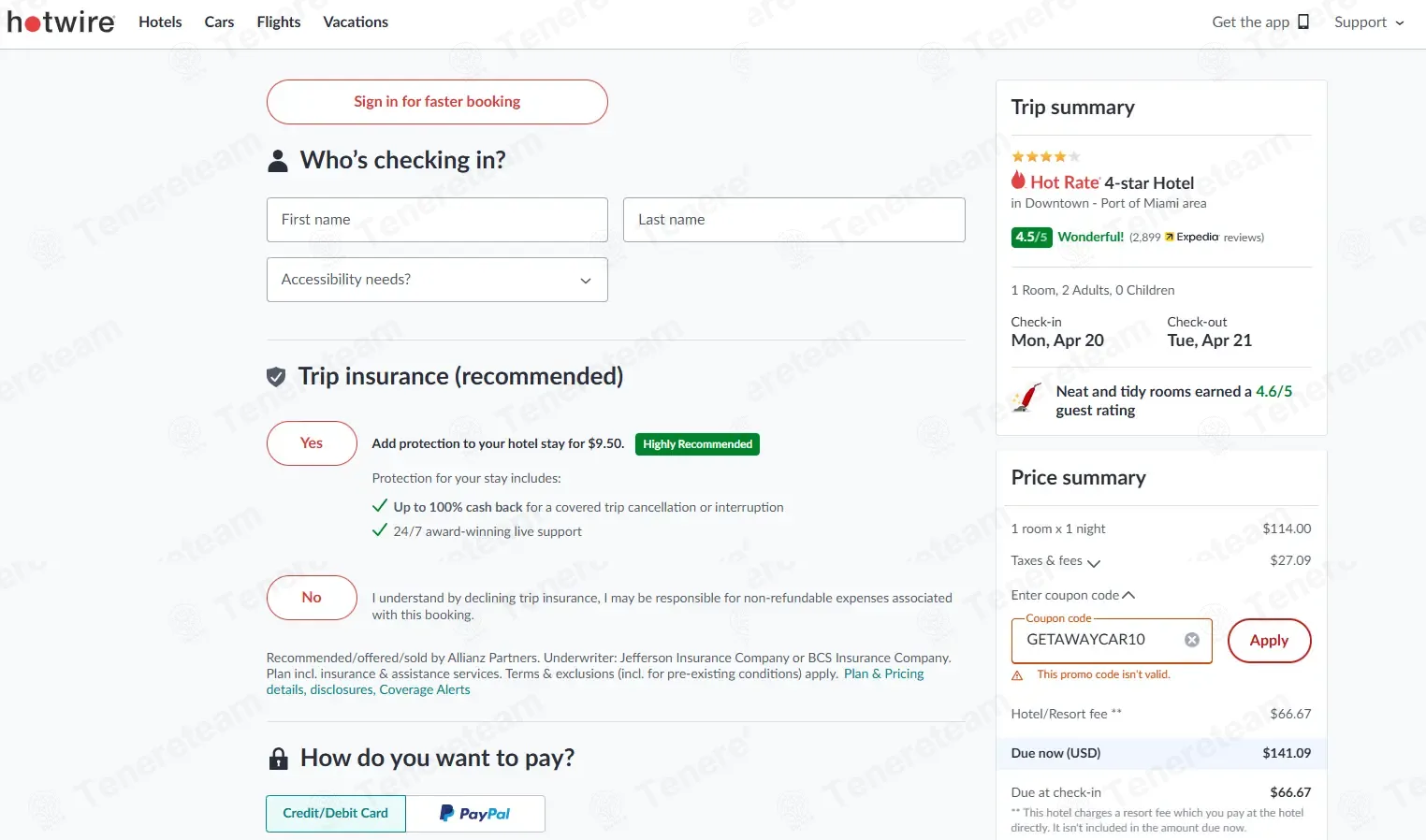Open the Flights page
Viewport: 1426px width, 840px height.
tap(279, 22)
